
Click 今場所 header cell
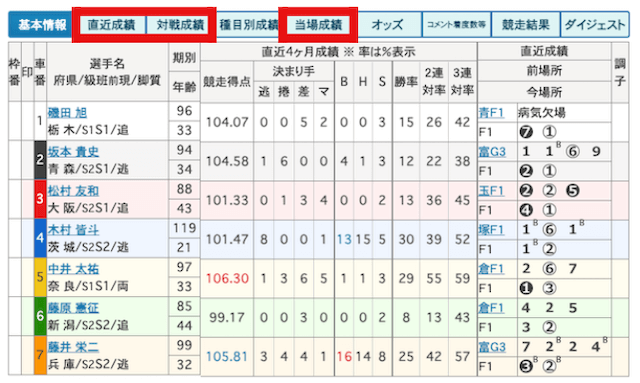(544, 92)
